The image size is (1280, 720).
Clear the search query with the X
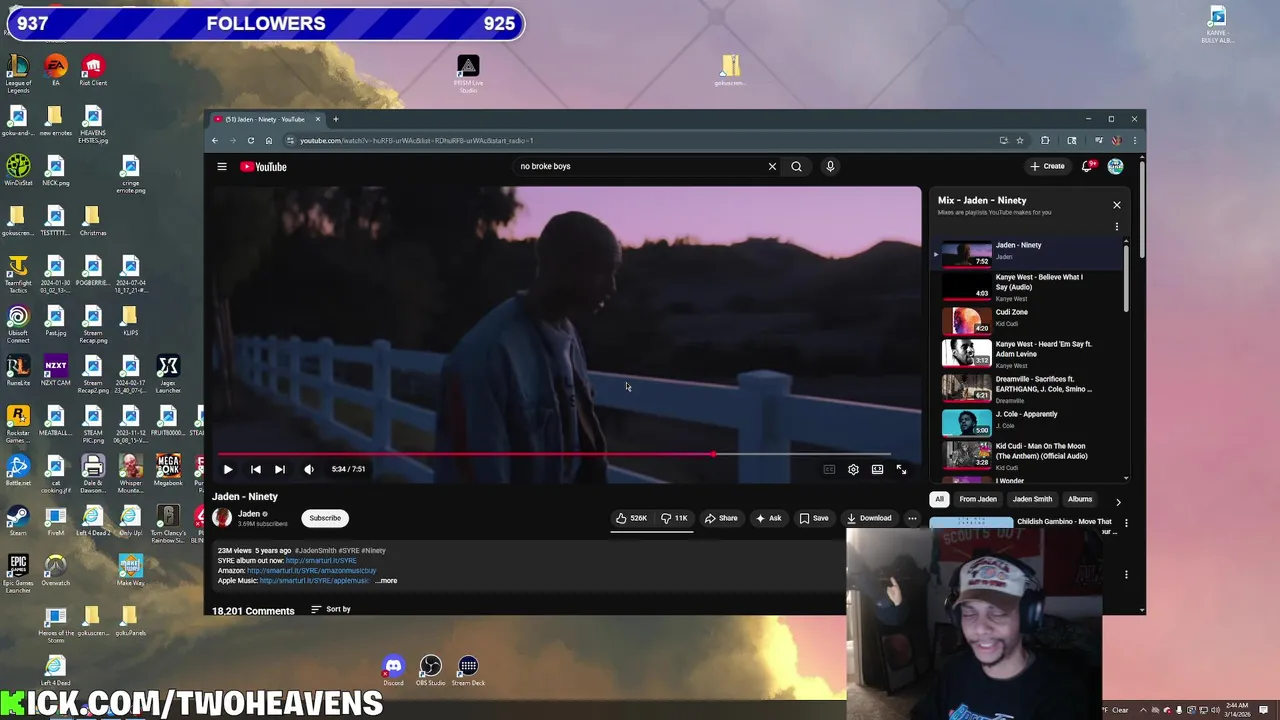tap(772, 166)
